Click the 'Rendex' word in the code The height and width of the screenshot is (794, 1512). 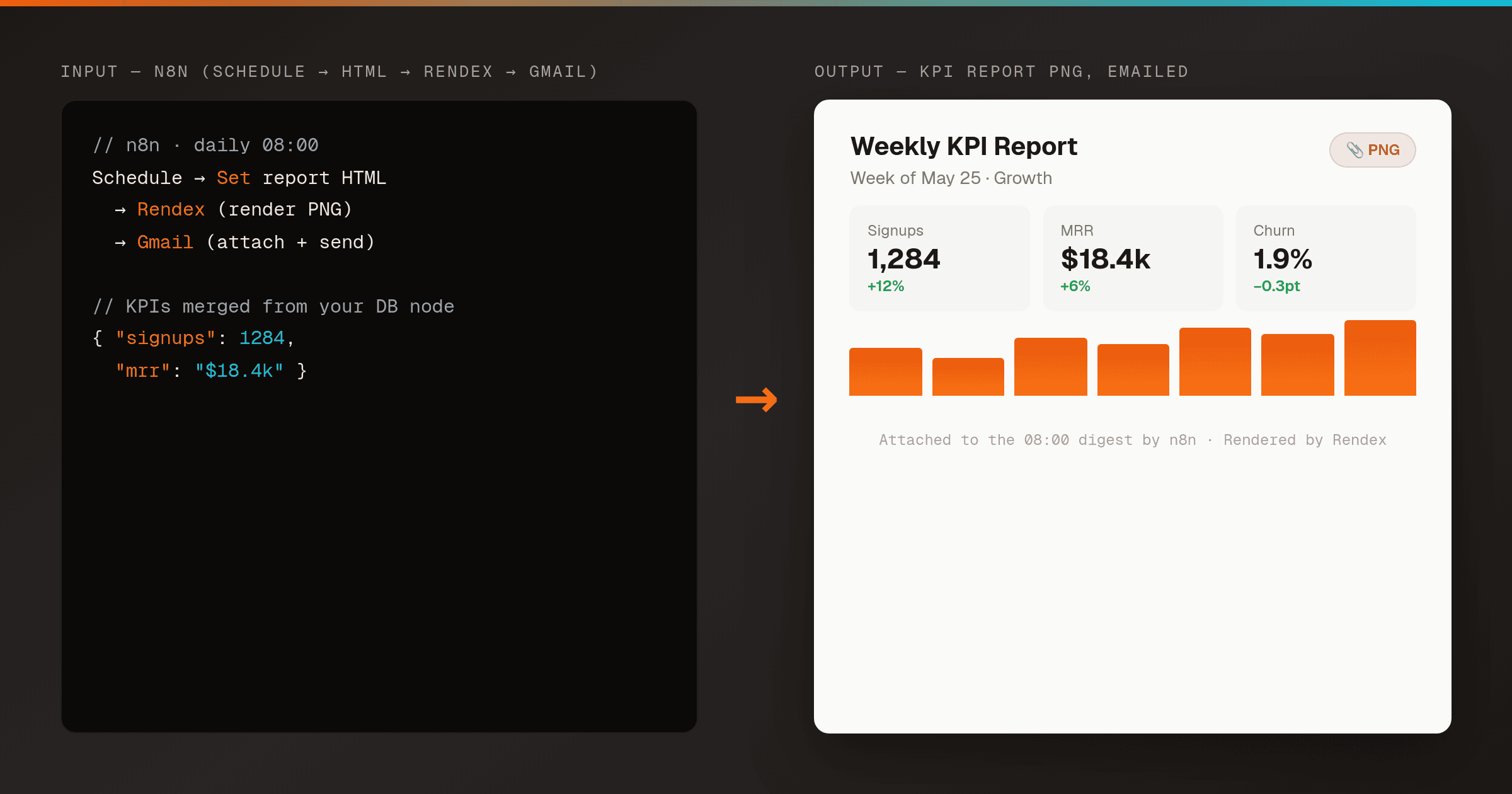(x=171, y=210)
